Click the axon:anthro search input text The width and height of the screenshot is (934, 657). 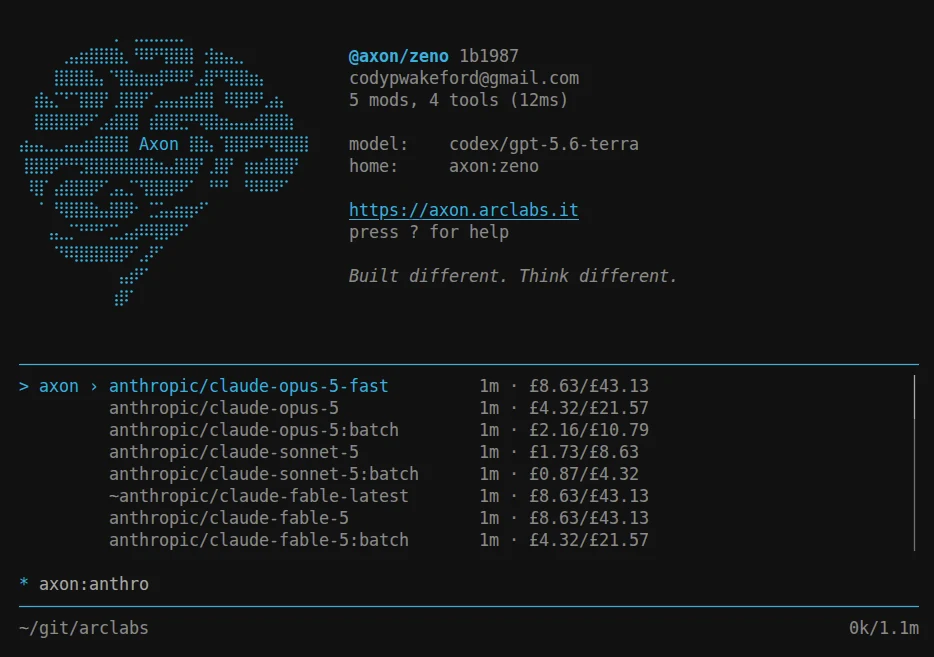click(x=94, y=584)
